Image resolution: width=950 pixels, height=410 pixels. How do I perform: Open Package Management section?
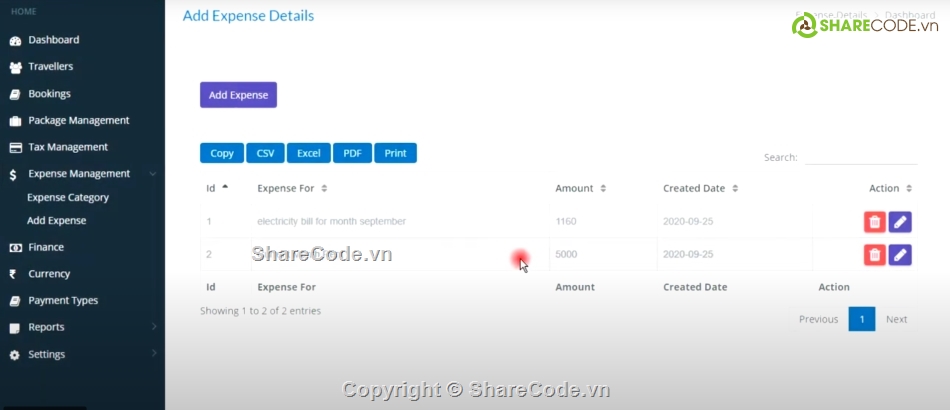[x=79, y=121]
